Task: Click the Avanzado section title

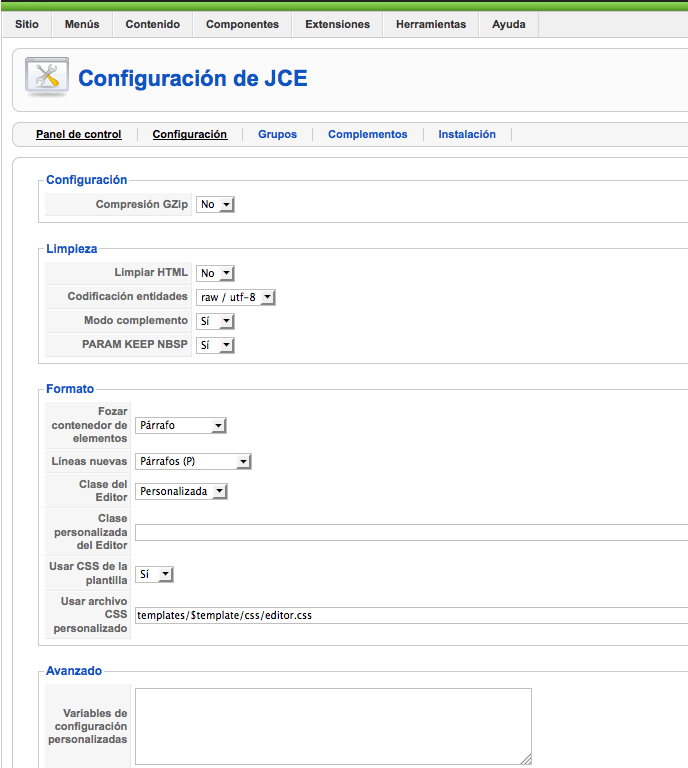Action: tap(74, 671)
